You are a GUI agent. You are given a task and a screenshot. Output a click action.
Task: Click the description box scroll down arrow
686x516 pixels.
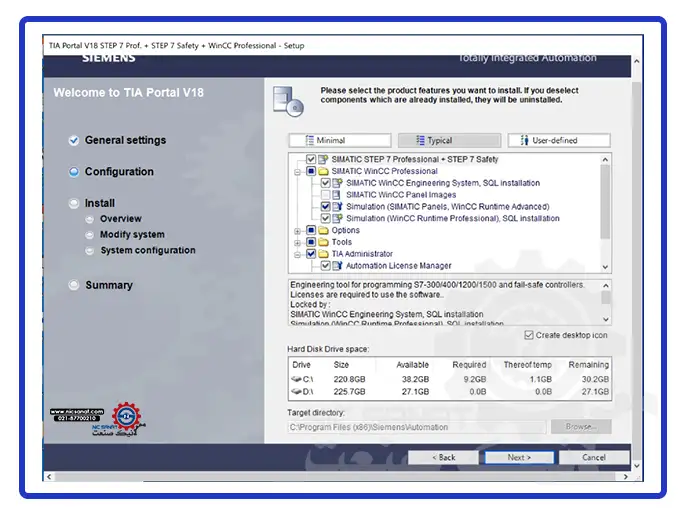point(606,319)
